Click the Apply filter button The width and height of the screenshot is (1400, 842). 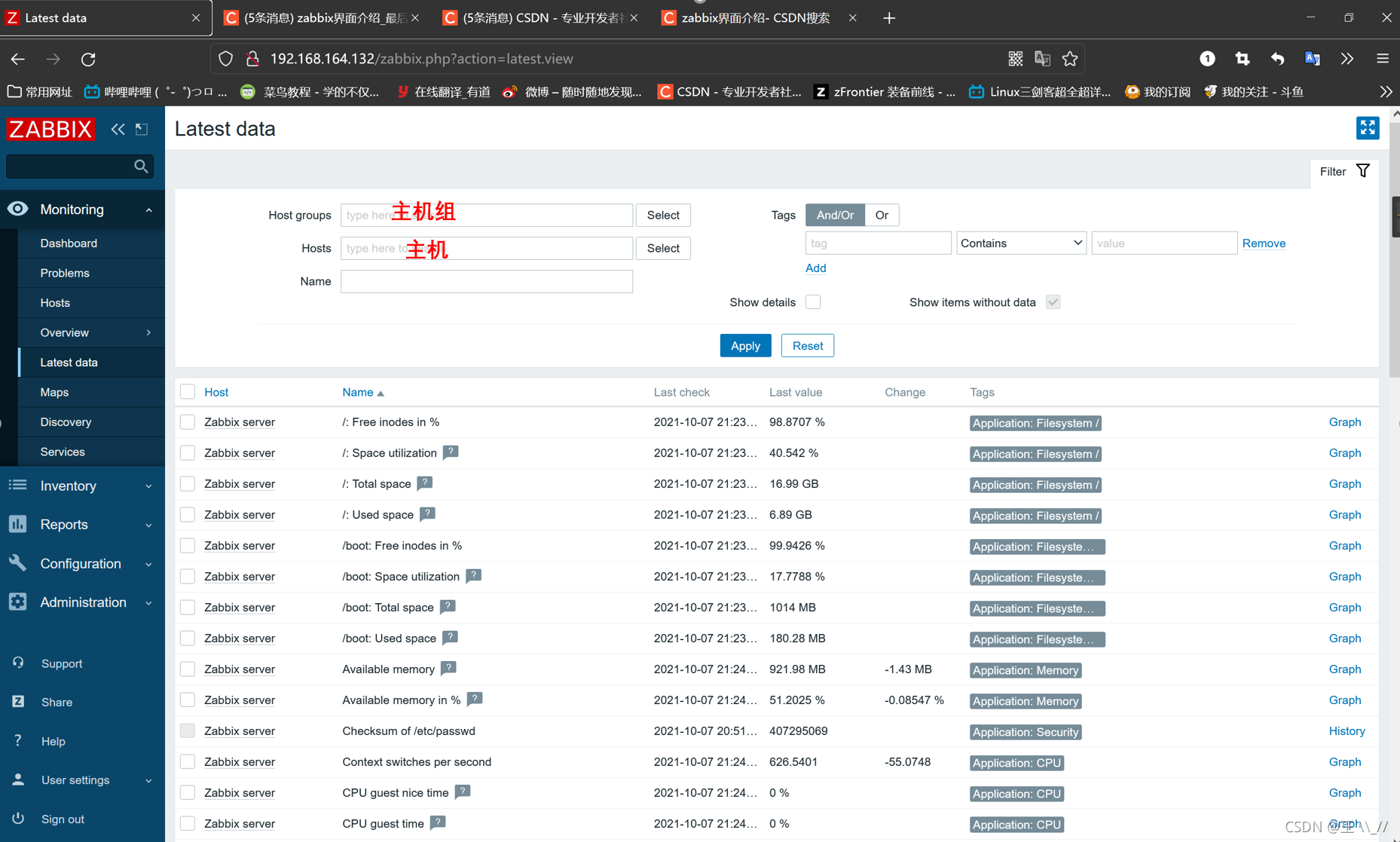pos(745,346)
